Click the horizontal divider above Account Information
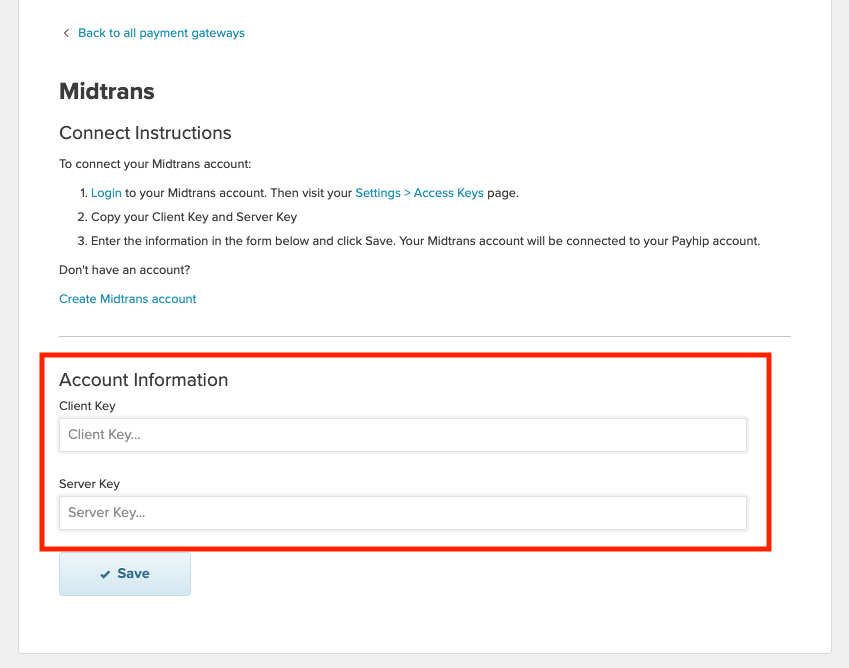 coord(425,336)
